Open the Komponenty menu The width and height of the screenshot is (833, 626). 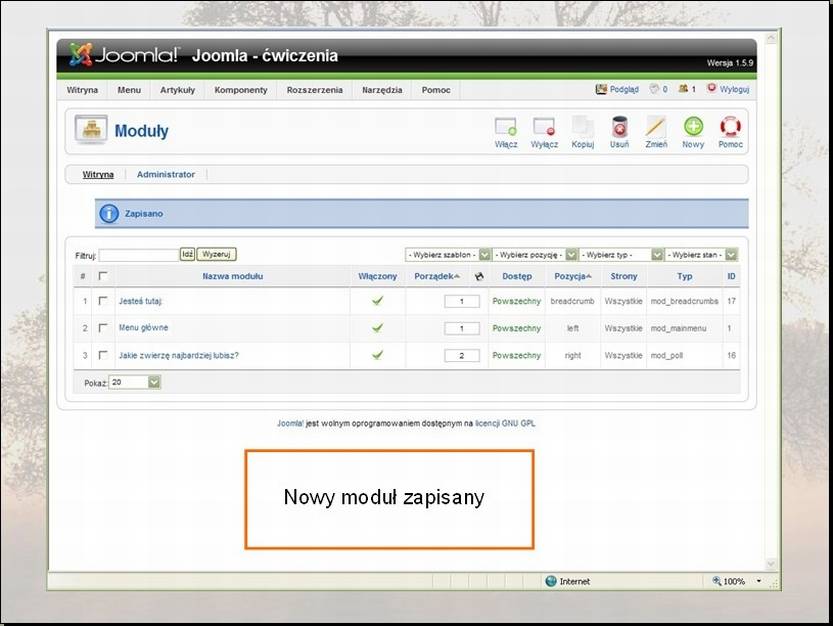pyautogui.click(x=241, y=90)
